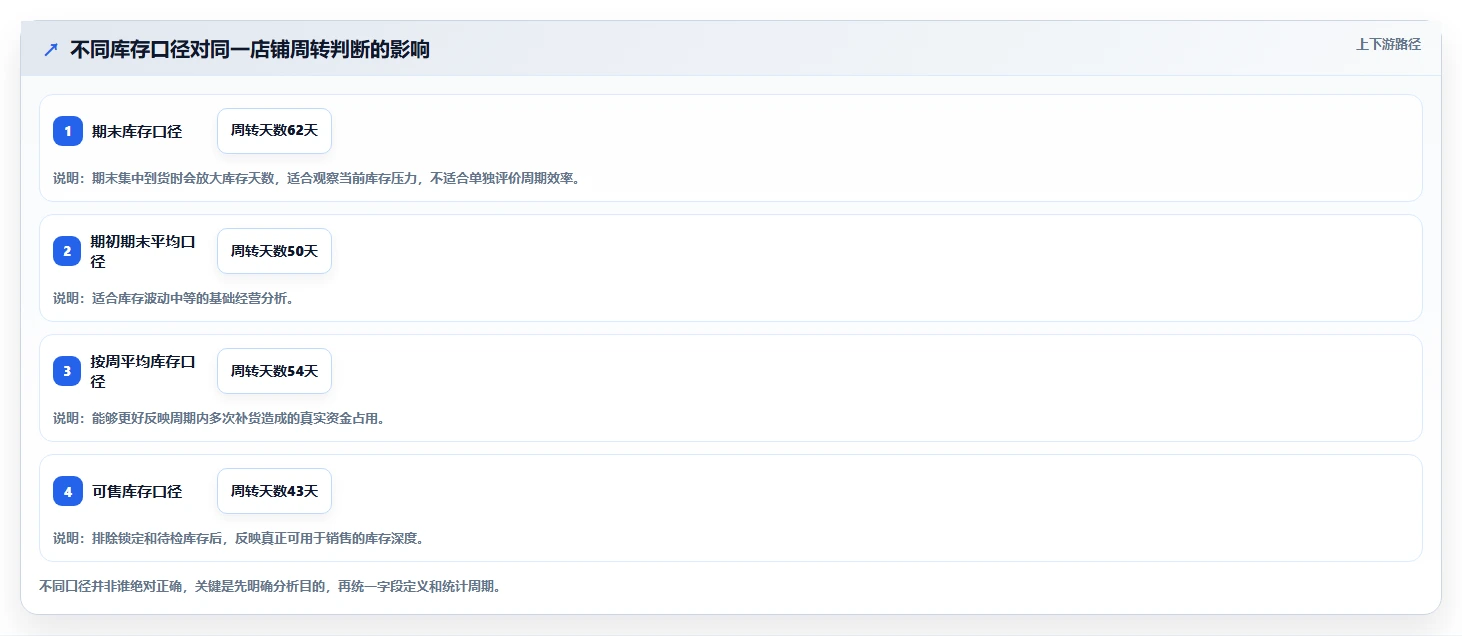Screen dimensions: 1462x636
Task: Click the 周转天数43天 chip
Action: point(274,491)
